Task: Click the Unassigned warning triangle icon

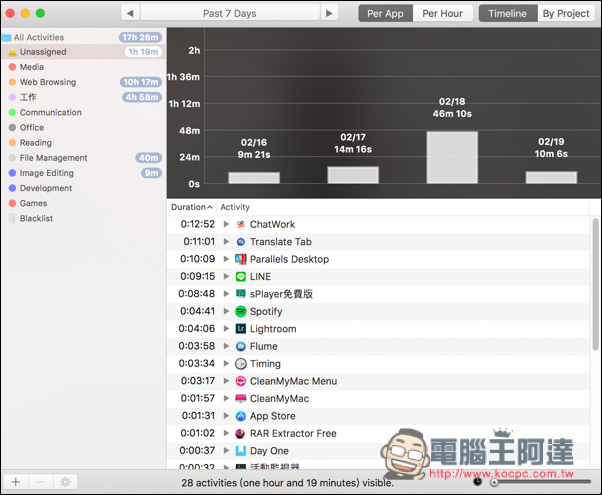Action: 12,52
